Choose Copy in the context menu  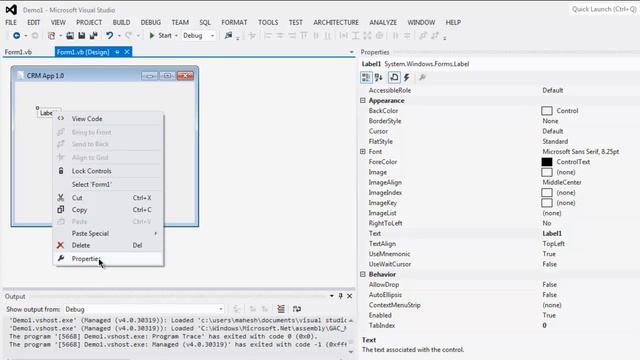pyautogui.click(x=109, y=210)
